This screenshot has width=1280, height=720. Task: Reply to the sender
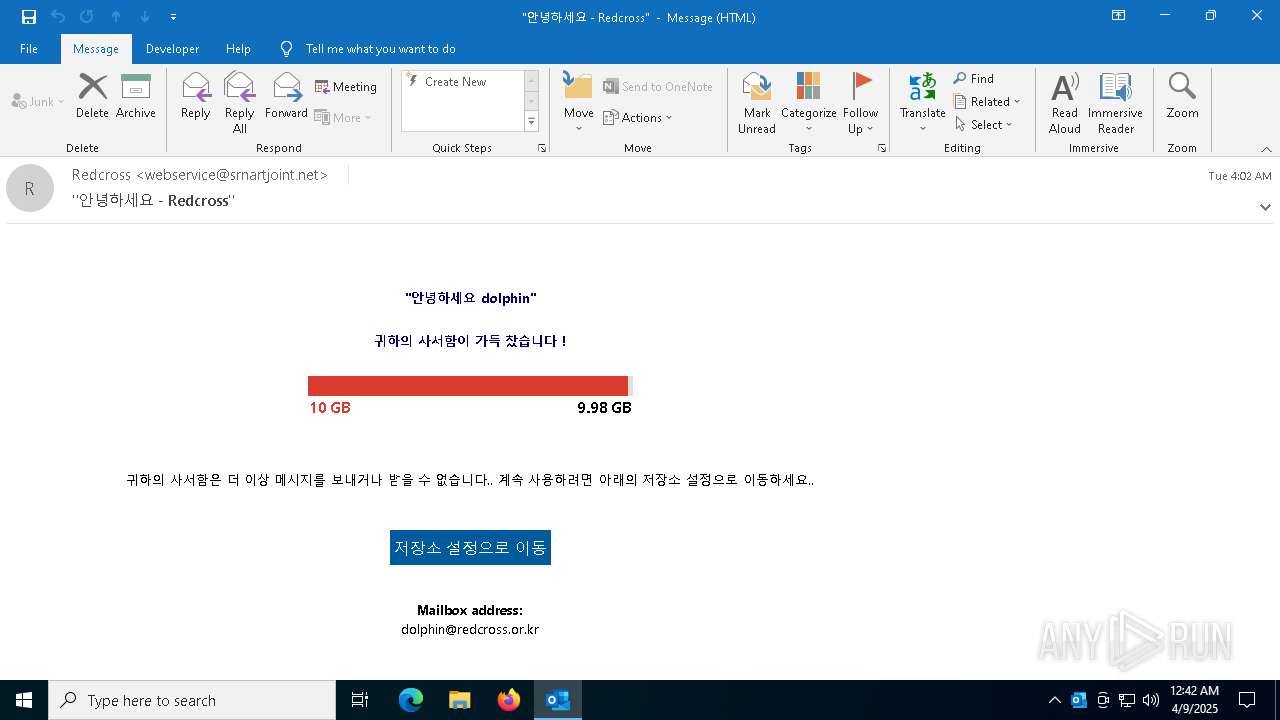point(196,97)
